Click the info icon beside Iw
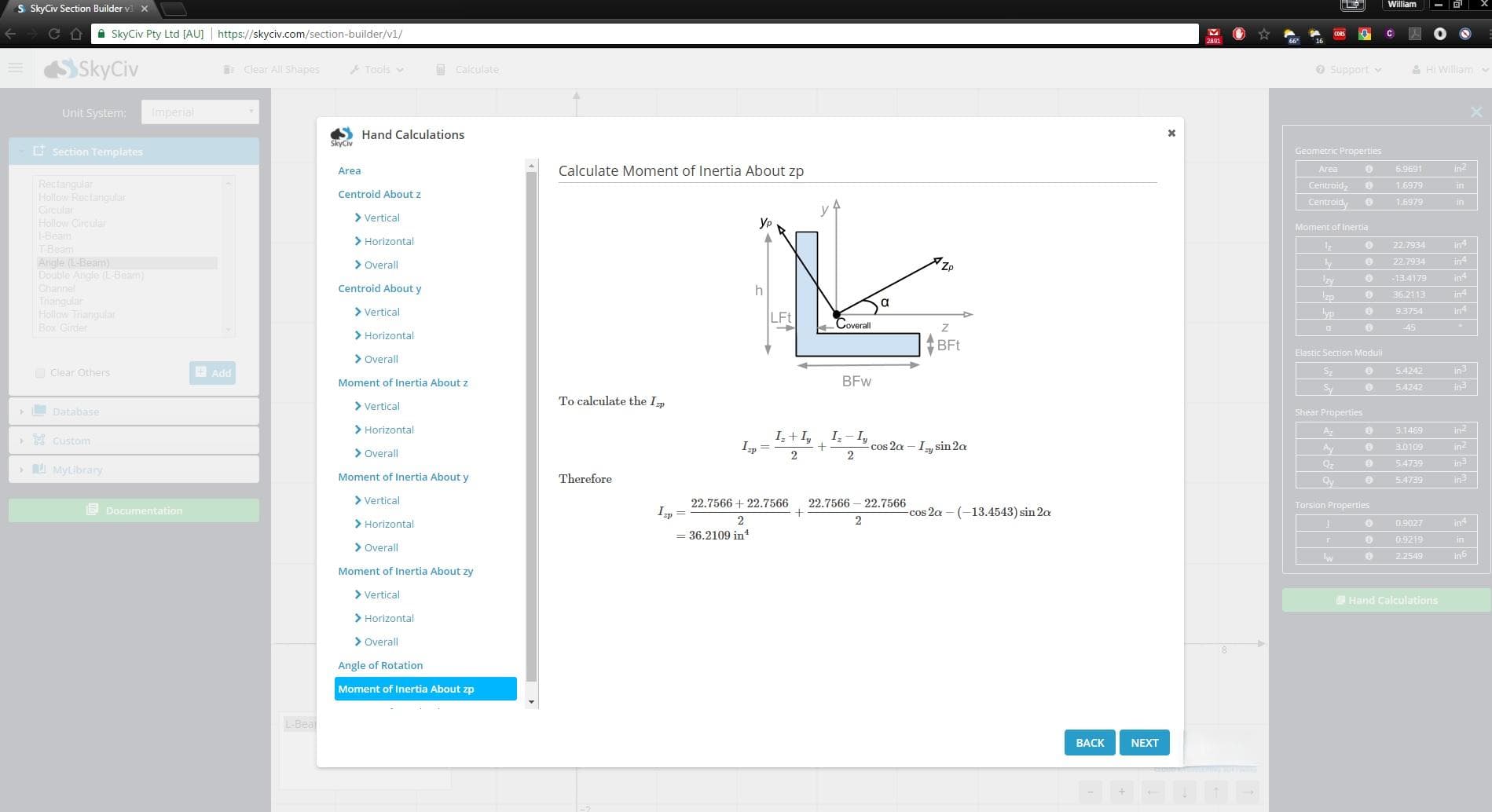This screenshot has height=812, width=1492. coord(1369,556)
